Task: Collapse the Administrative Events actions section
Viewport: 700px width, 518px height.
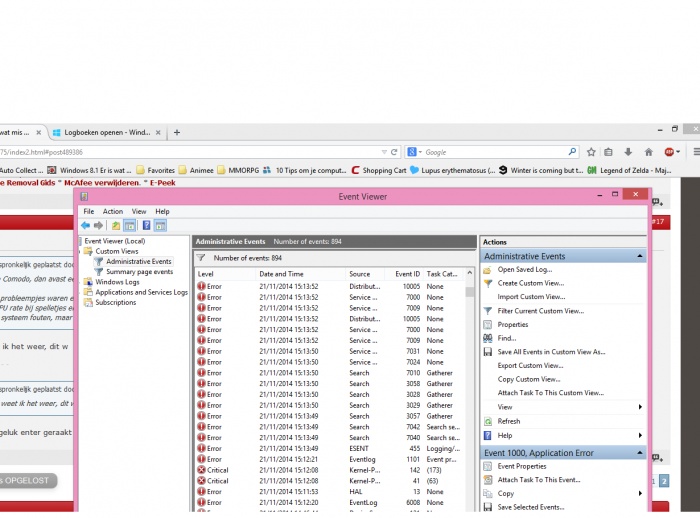Action: (640, 256)
